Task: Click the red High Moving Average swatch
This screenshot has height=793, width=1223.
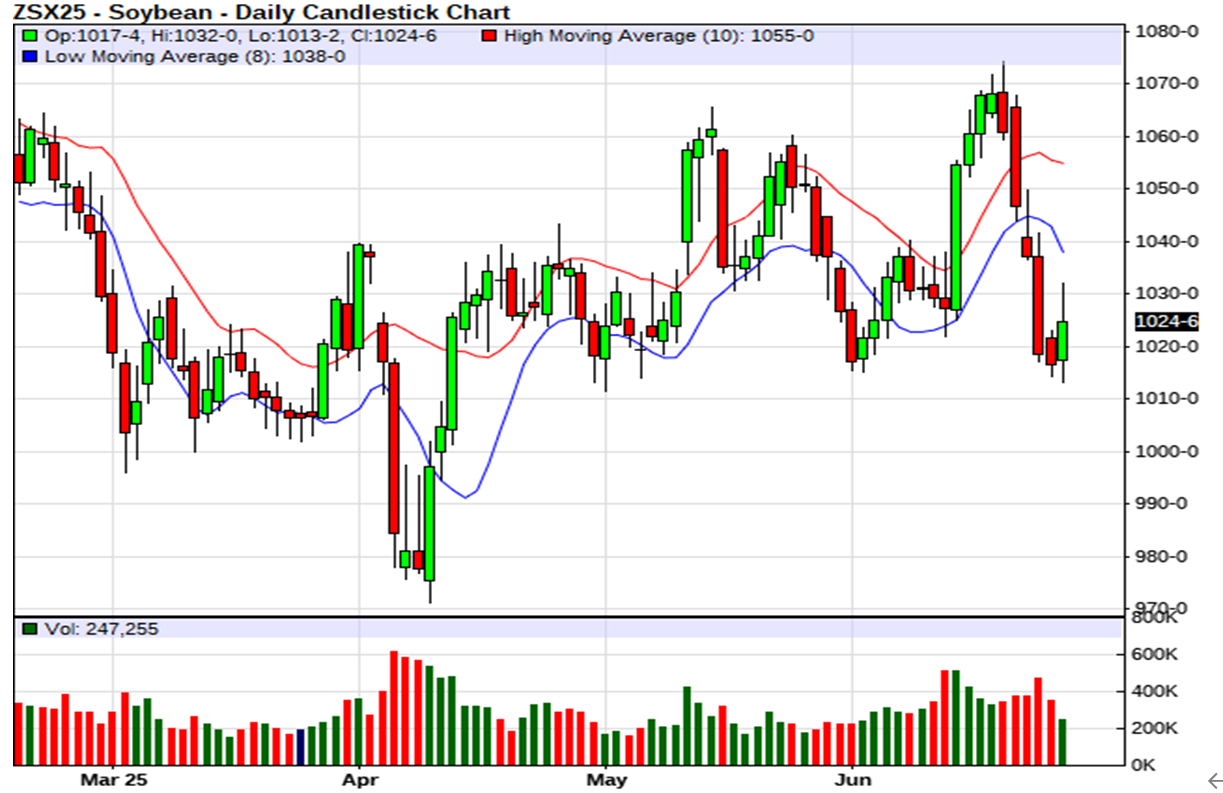Action: pyautogui.click(x=490, y=36)
